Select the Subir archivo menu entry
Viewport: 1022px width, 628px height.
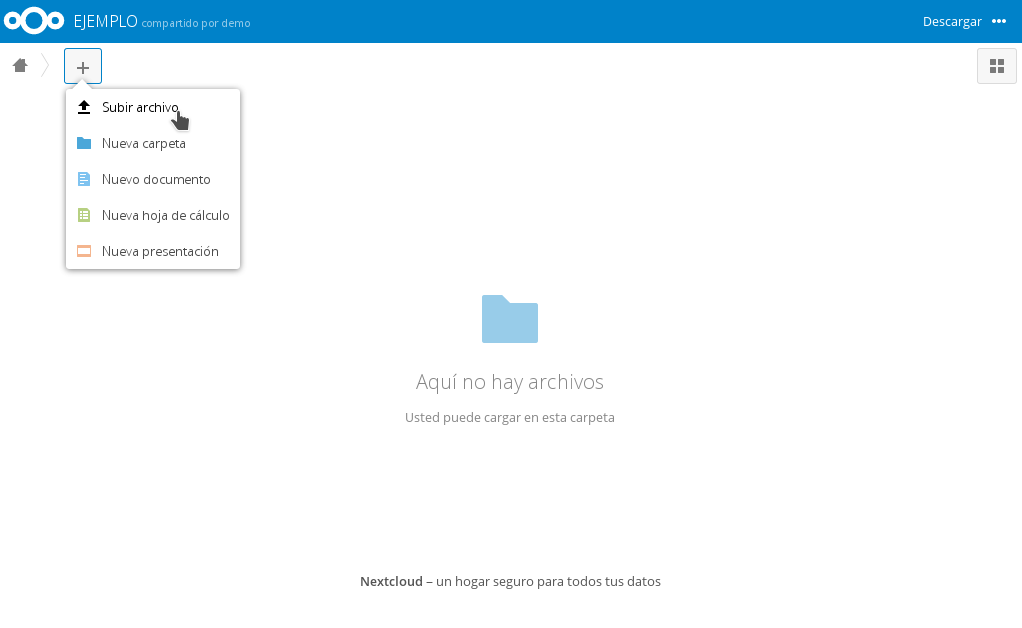point(153,107)
